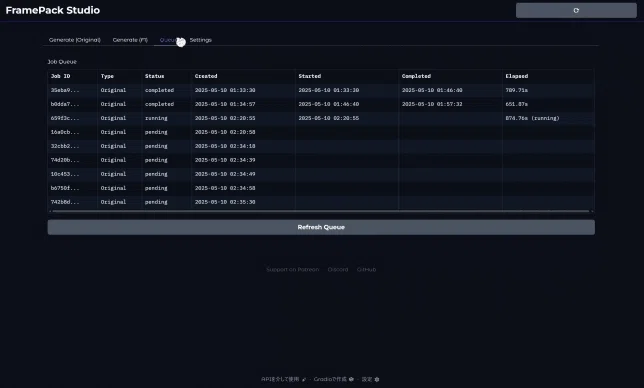Click the horizontal scrollbar under the job table
This screenshot has width=644, height=388.
(321, 211)
